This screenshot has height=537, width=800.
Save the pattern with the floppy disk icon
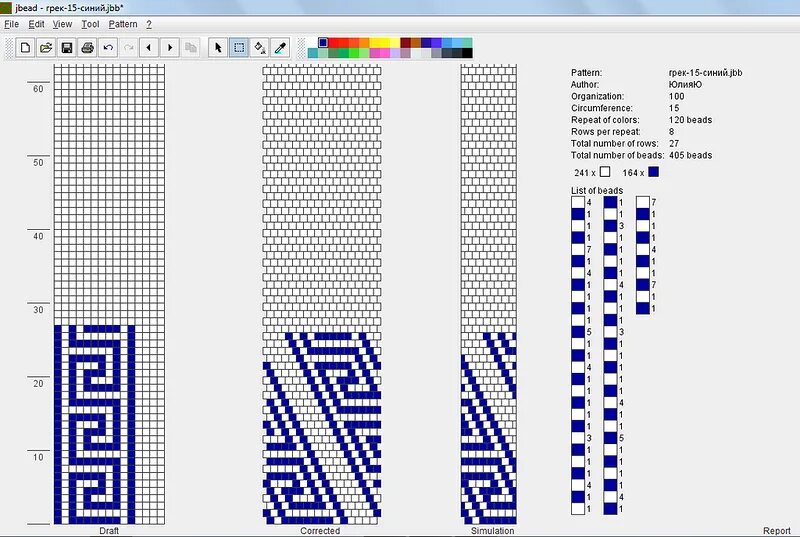tap(66, 48)
